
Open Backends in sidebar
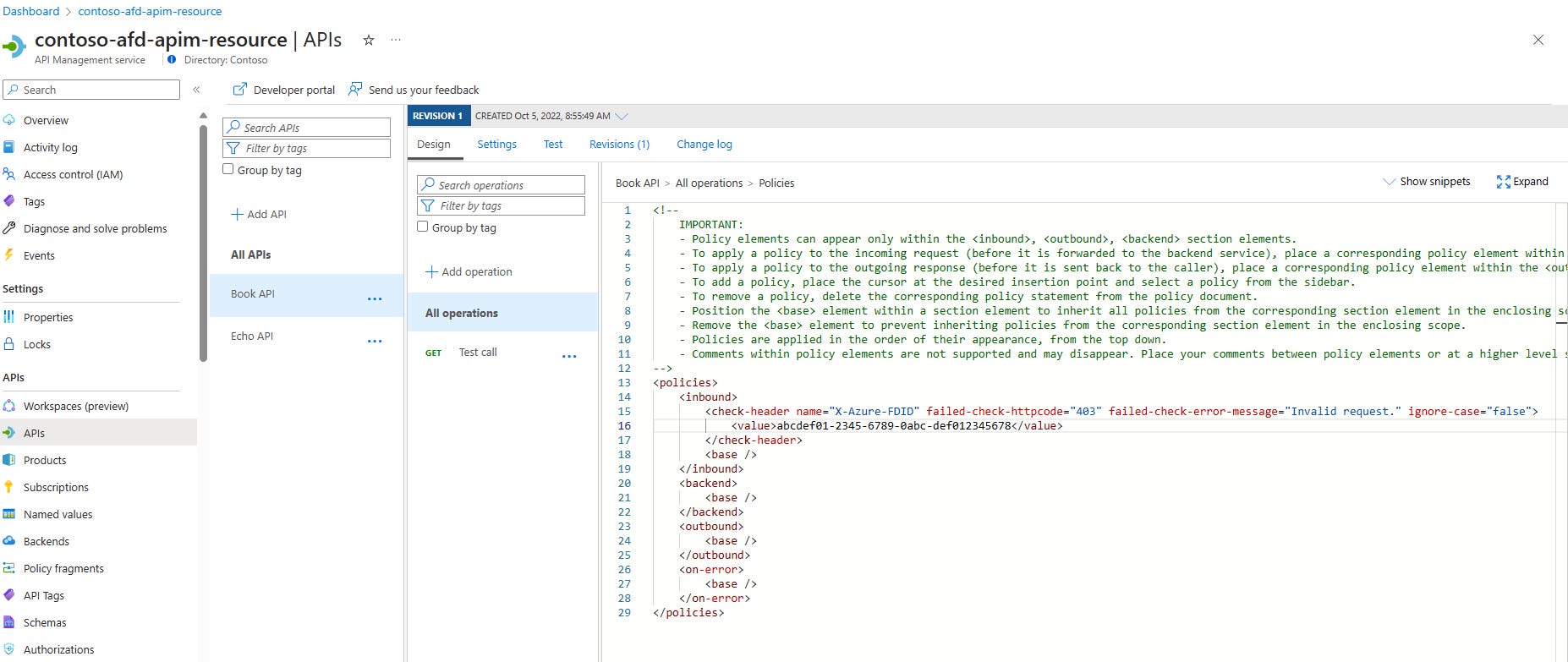coord(47,541)
